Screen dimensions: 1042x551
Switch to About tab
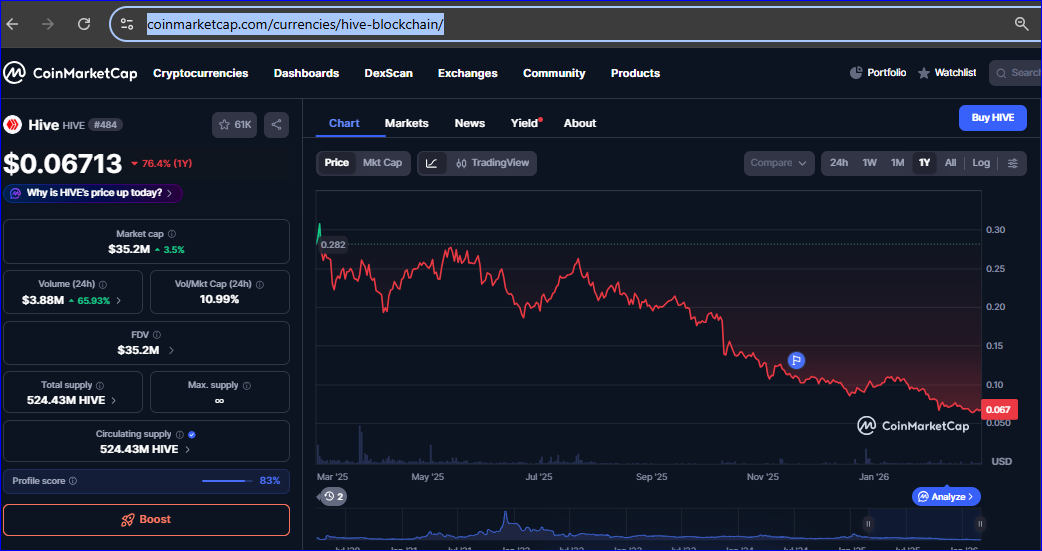tap(580, 123)
